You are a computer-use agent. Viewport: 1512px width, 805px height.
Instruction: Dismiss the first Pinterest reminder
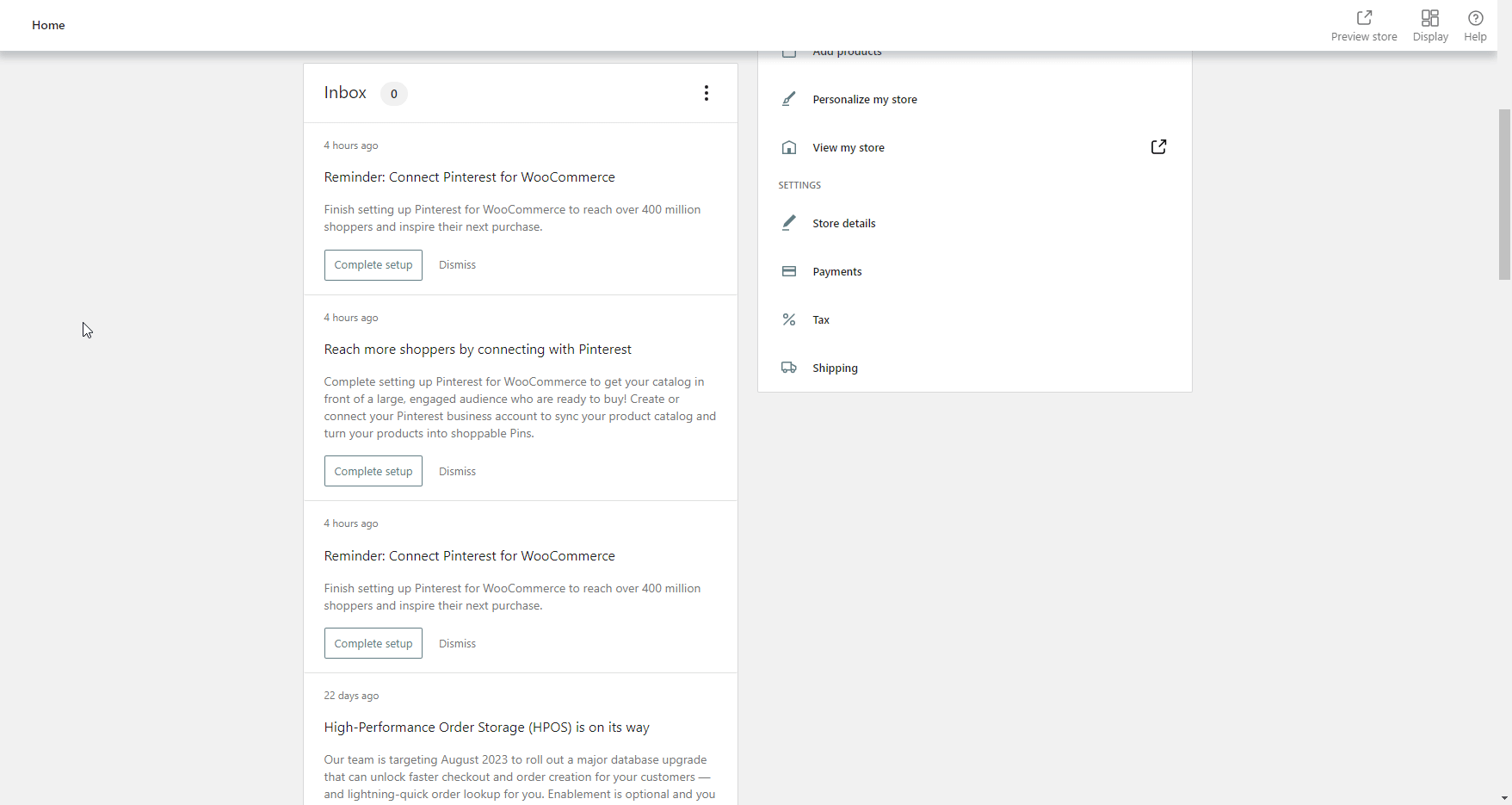[457, 264]
